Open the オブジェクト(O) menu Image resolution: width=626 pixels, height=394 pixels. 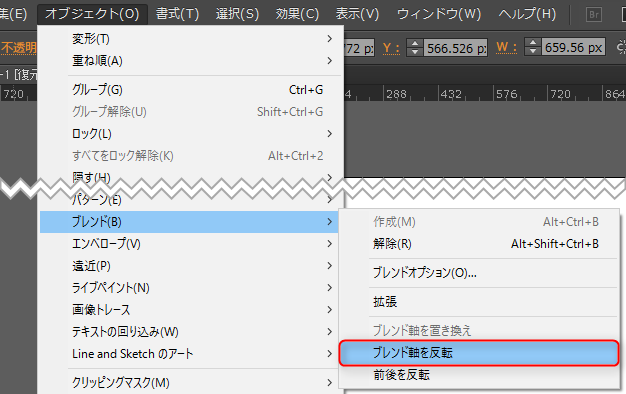[92, 14]
